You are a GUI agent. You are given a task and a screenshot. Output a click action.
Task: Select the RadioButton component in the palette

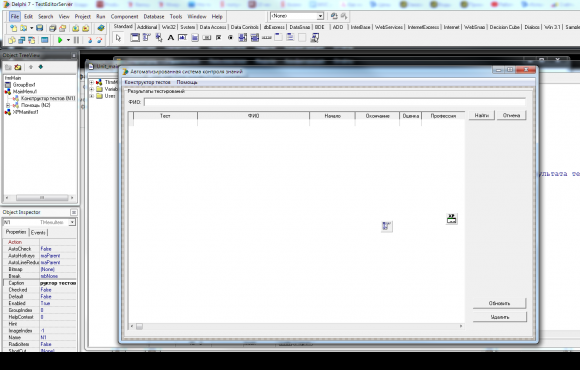[230, 38]
